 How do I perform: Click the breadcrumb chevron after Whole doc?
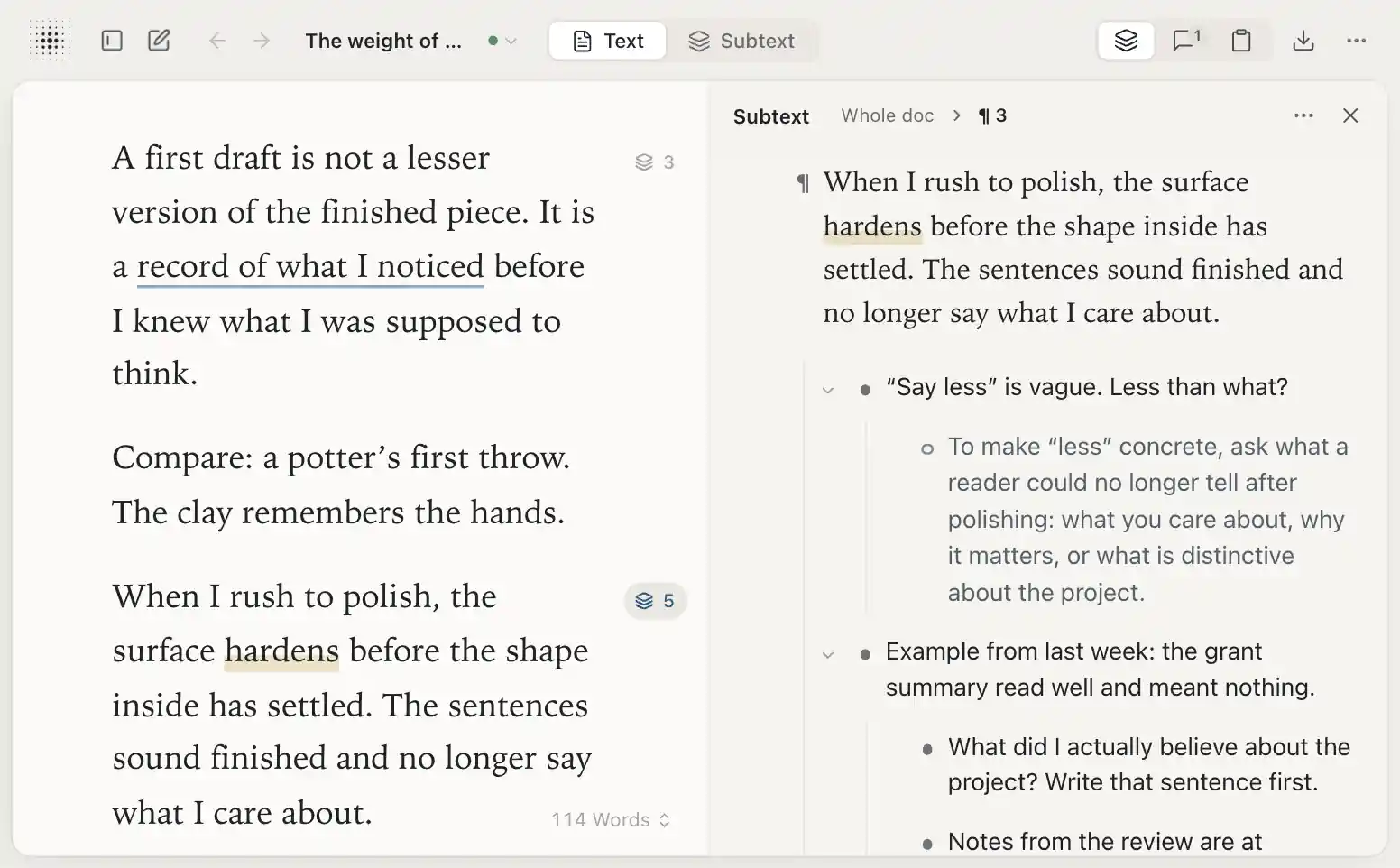(x=956, y=115)
